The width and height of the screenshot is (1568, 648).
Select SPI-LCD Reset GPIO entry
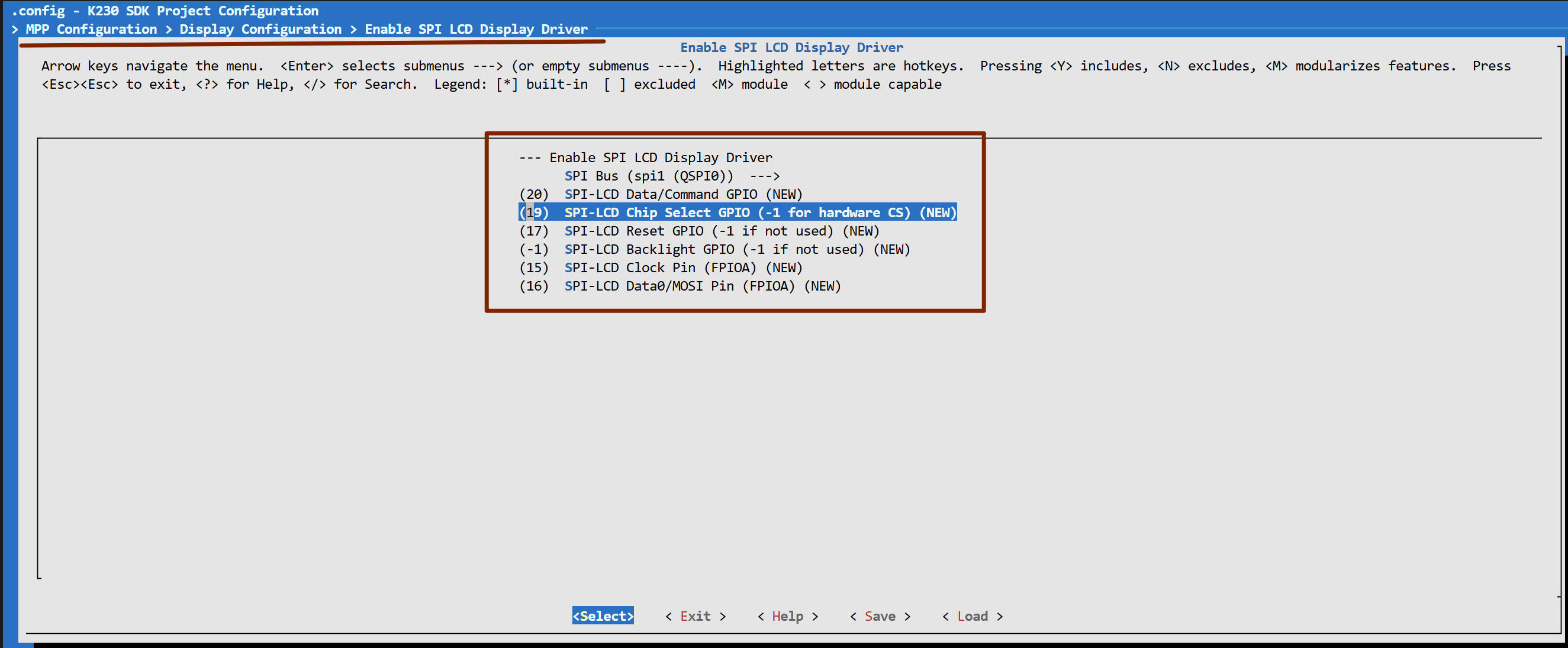pyautogui.click(x=722, y=231)
